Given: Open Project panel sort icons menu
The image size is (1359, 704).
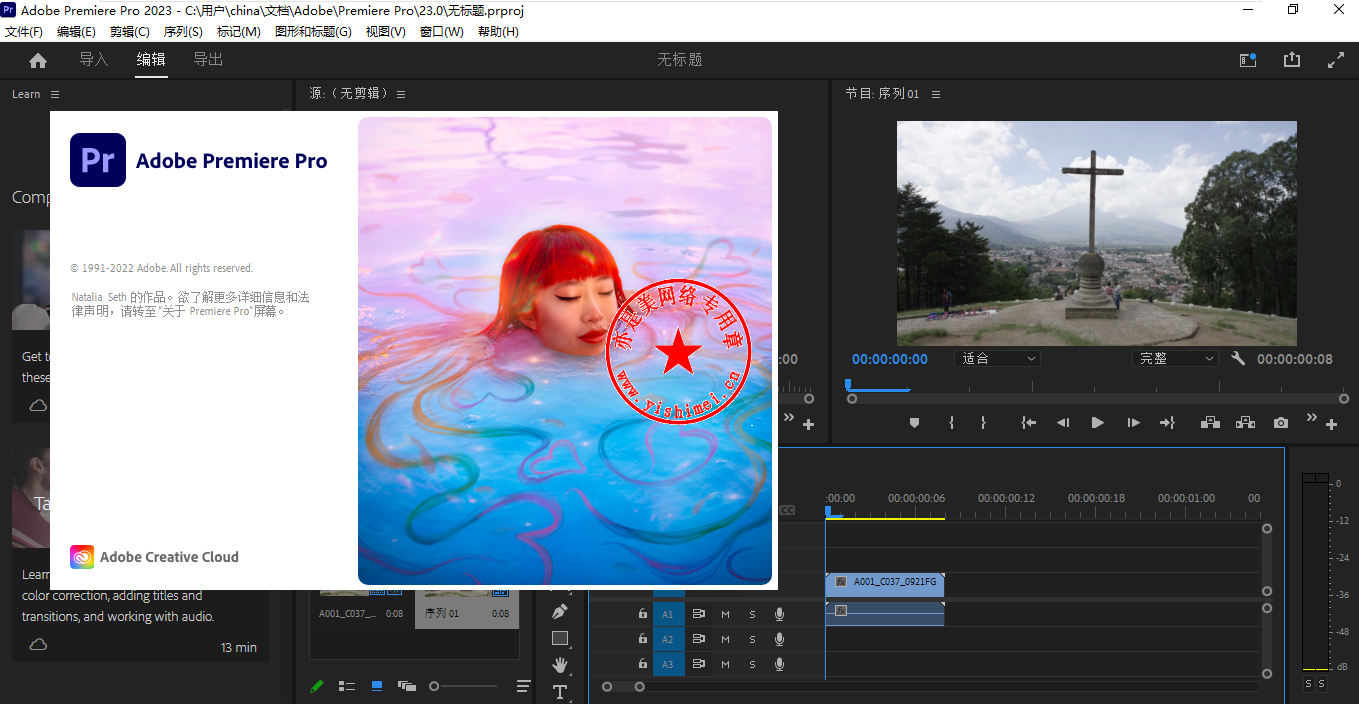Looking at the screenshot, I should (523, 686).
